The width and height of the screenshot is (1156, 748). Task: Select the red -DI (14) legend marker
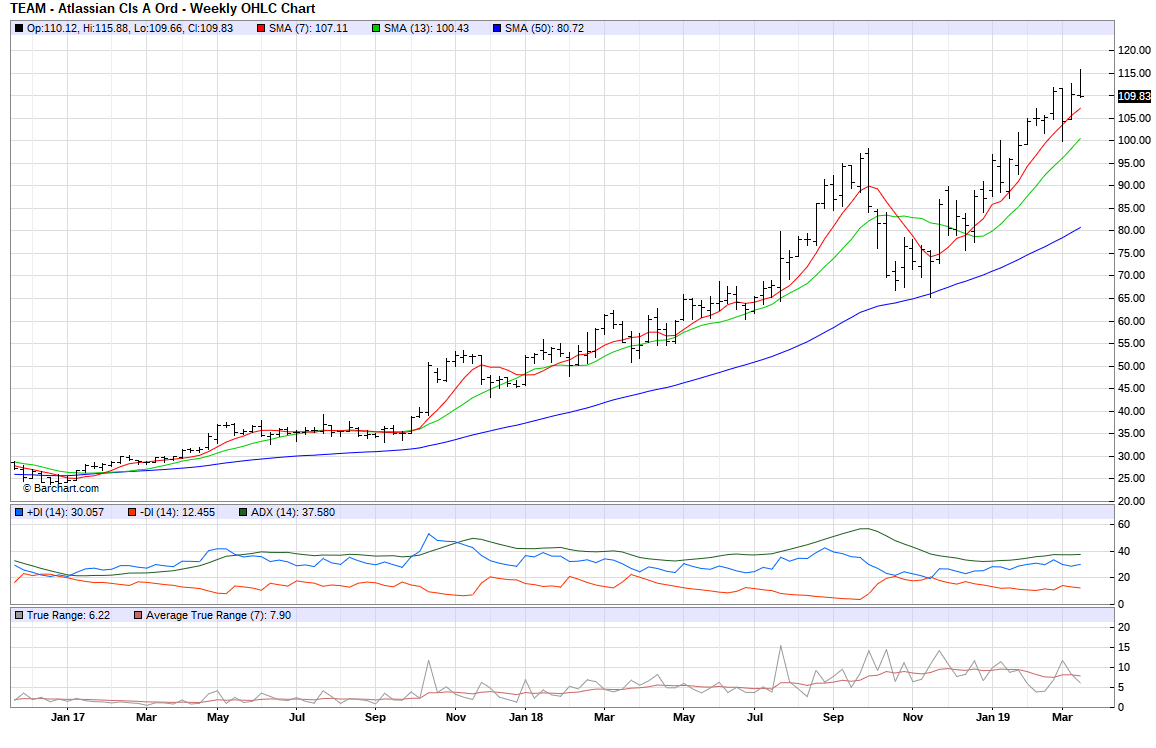[x=131, y=512]
